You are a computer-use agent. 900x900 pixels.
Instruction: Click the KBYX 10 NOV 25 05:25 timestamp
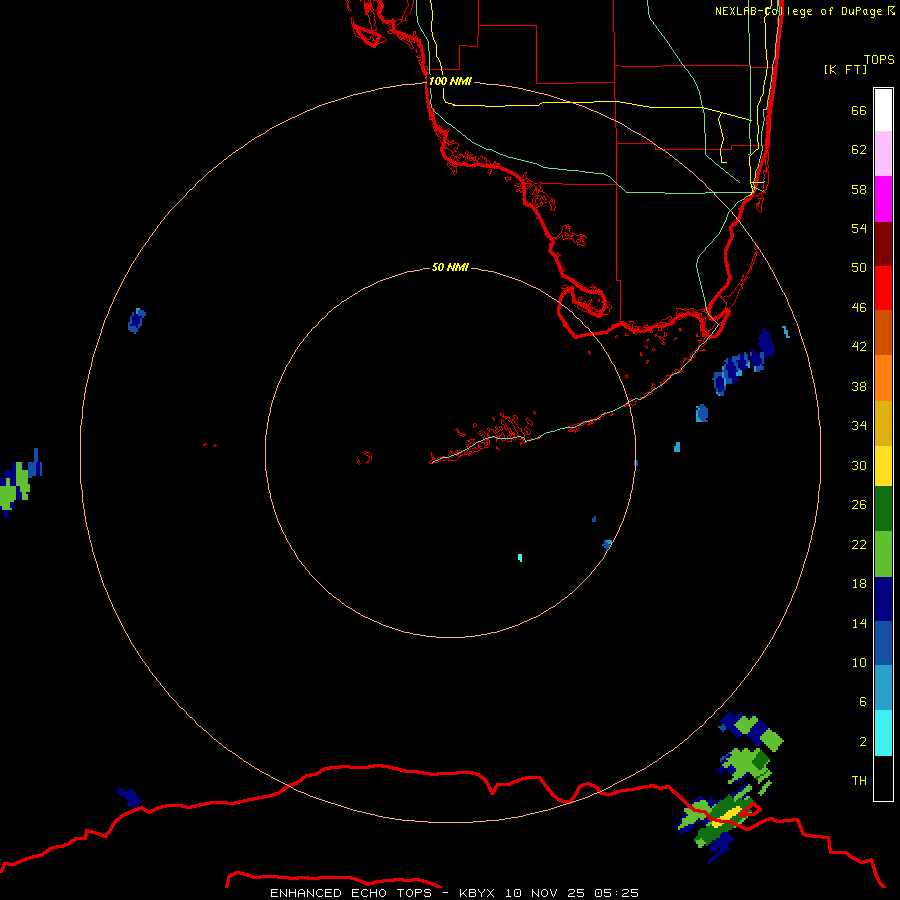pyautogui.click(x=549, y=893)
